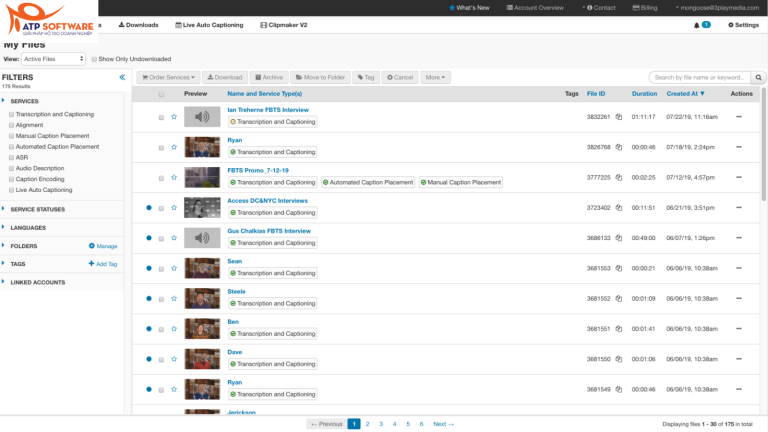Open the notifications bell
Viewport: 768px width, 432px height.
pyautogui.click(x=697, y=25)
